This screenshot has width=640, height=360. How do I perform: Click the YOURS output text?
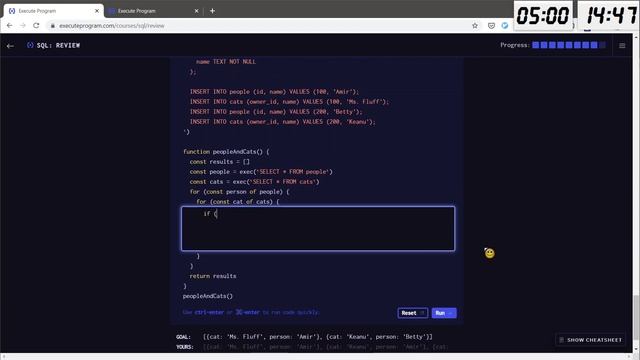(325, 347)
